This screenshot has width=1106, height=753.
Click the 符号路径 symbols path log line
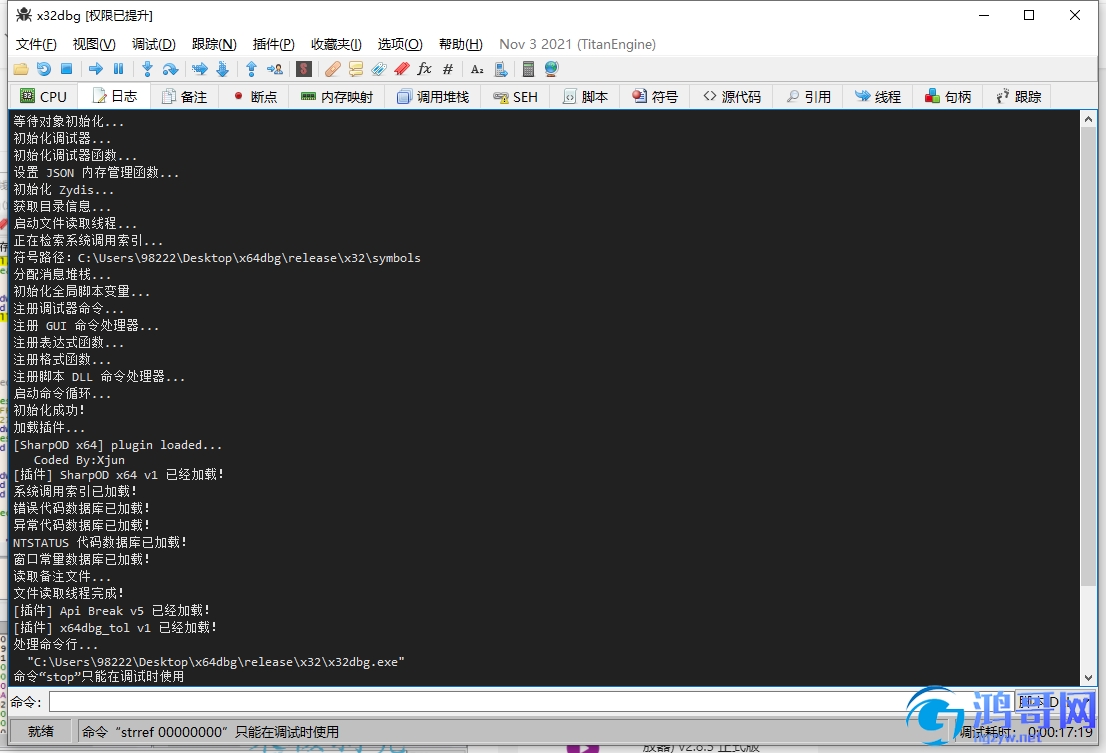(x=217, y=257)
